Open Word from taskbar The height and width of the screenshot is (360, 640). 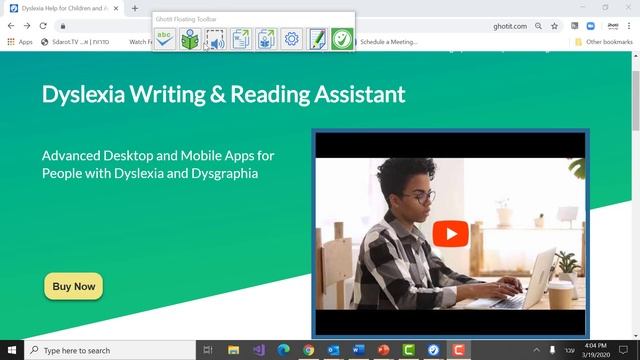tap(358, 350)
